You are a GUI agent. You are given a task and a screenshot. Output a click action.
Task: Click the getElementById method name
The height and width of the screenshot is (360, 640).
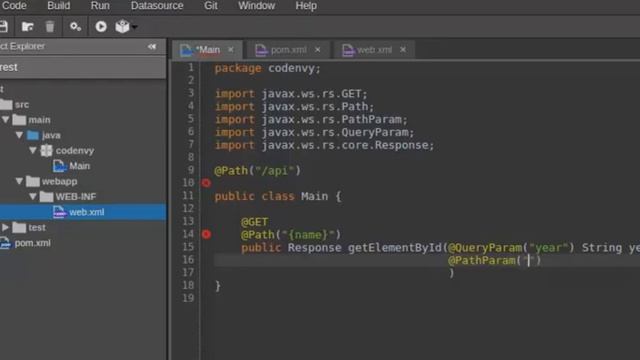(395, 248)
